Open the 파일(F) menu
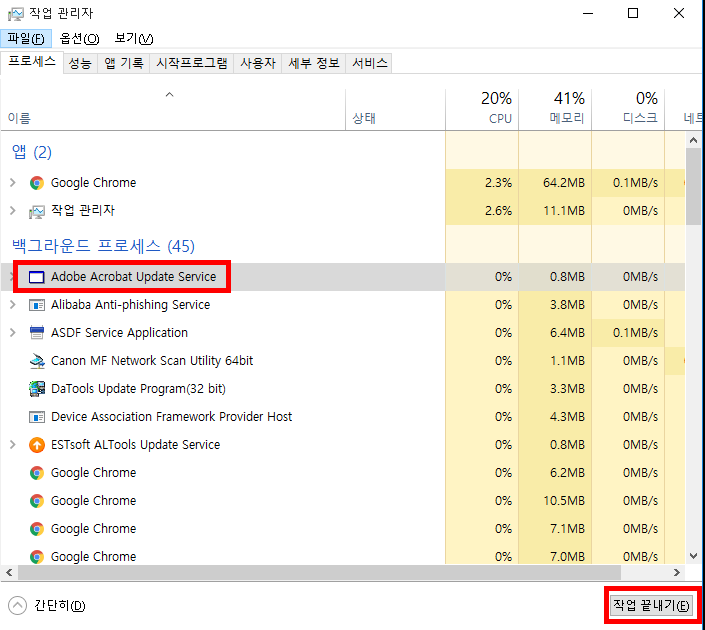Viewport: 705px width, 630px height. click(26, 39)
